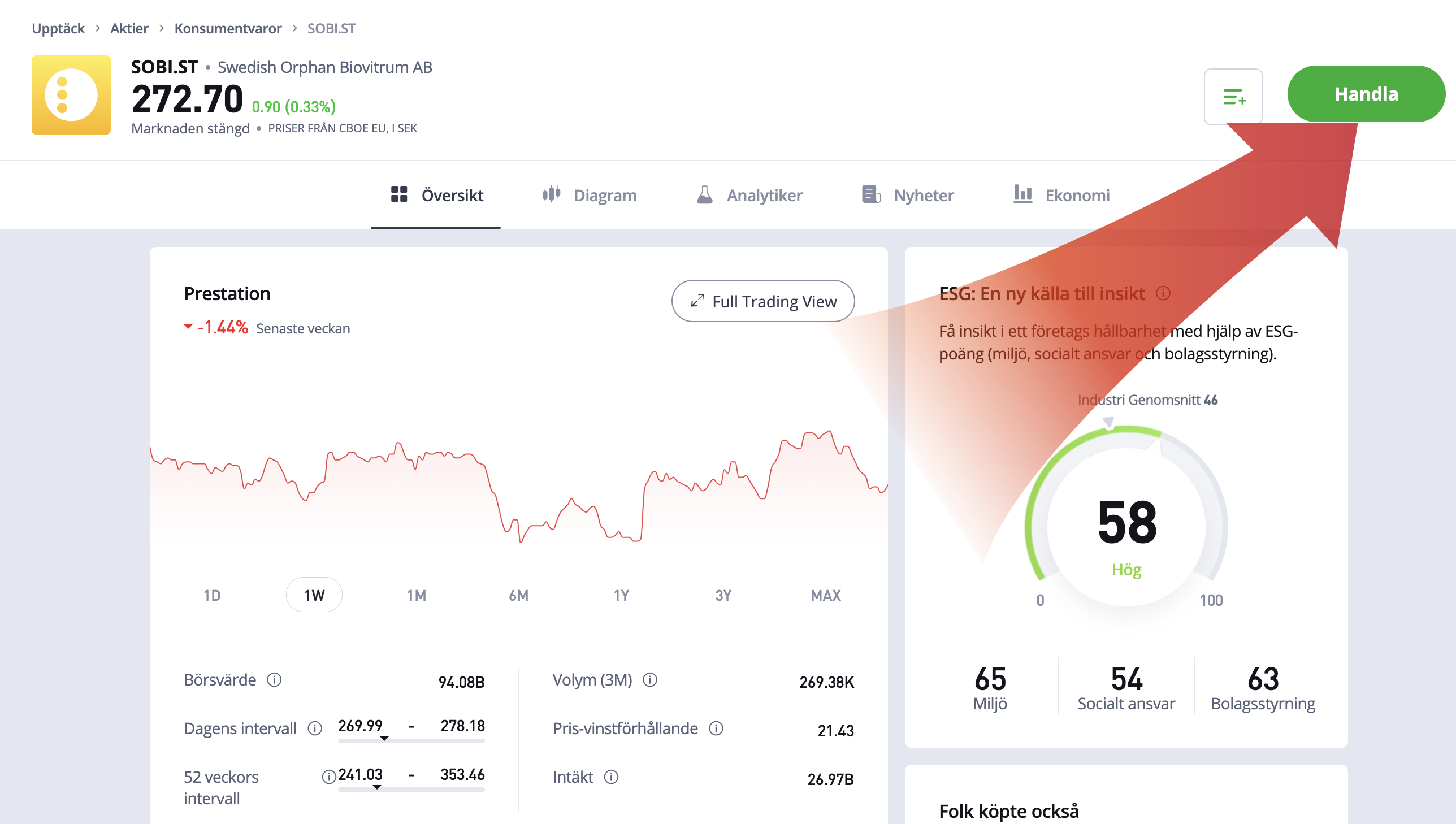Select the 6M chart period
Viewport: 1456px width, 824px height.
tap(518, 595)
